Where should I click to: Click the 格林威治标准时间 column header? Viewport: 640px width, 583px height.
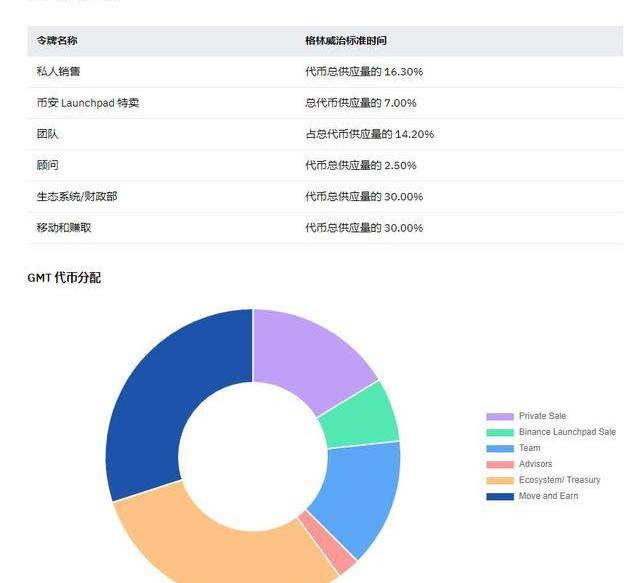(x=346, y=41)
